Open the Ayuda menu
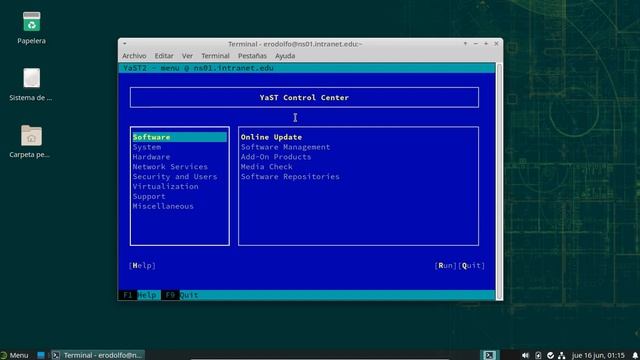 coord(285,56)
